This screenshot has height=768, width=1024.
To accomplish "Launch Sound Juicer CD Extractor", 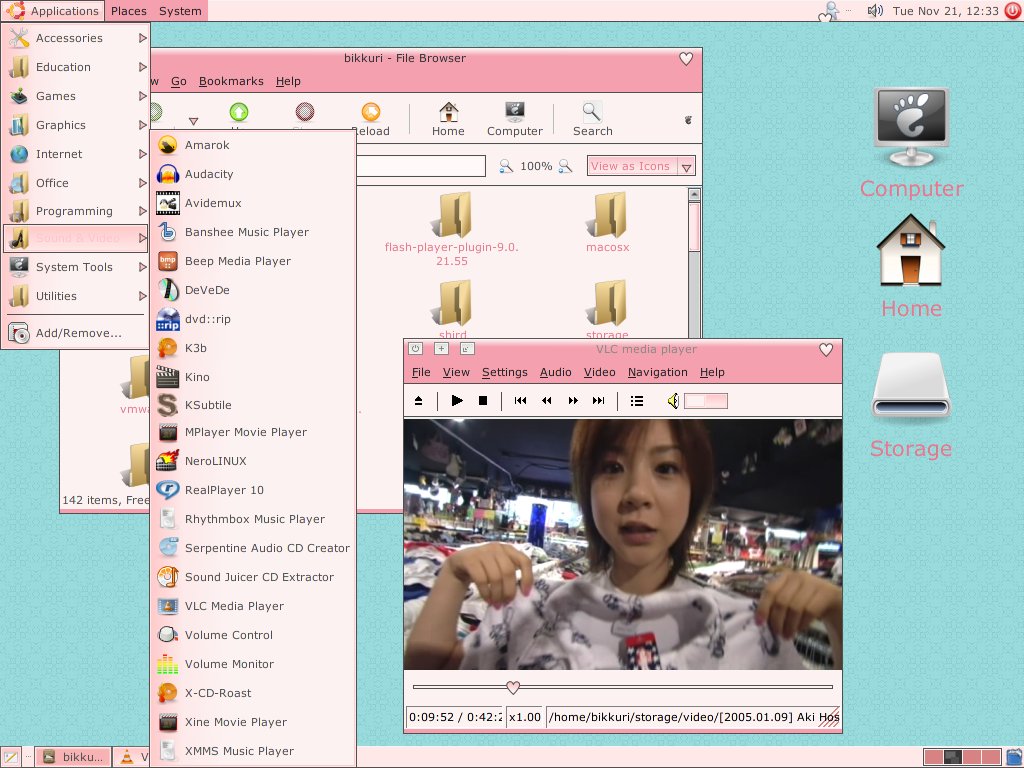I will click(253, 577).
